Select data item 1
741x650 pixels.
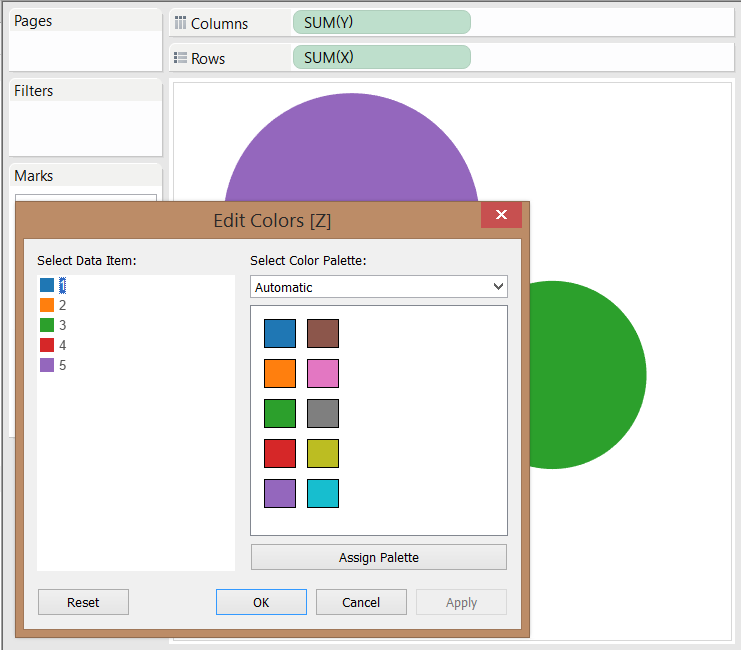(53, 285)
